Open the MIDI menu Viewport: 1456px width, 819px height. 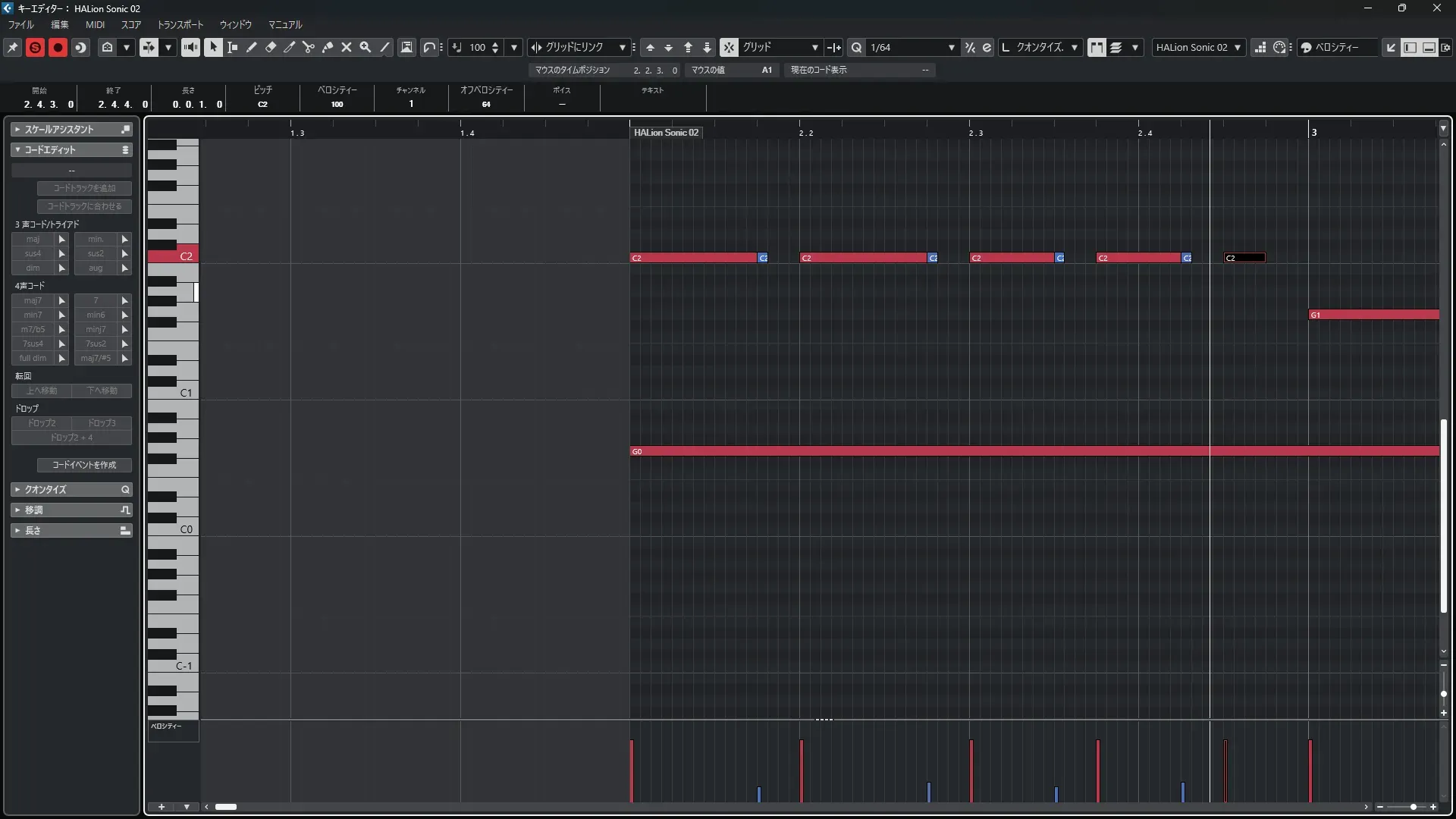tap(95, 24)
